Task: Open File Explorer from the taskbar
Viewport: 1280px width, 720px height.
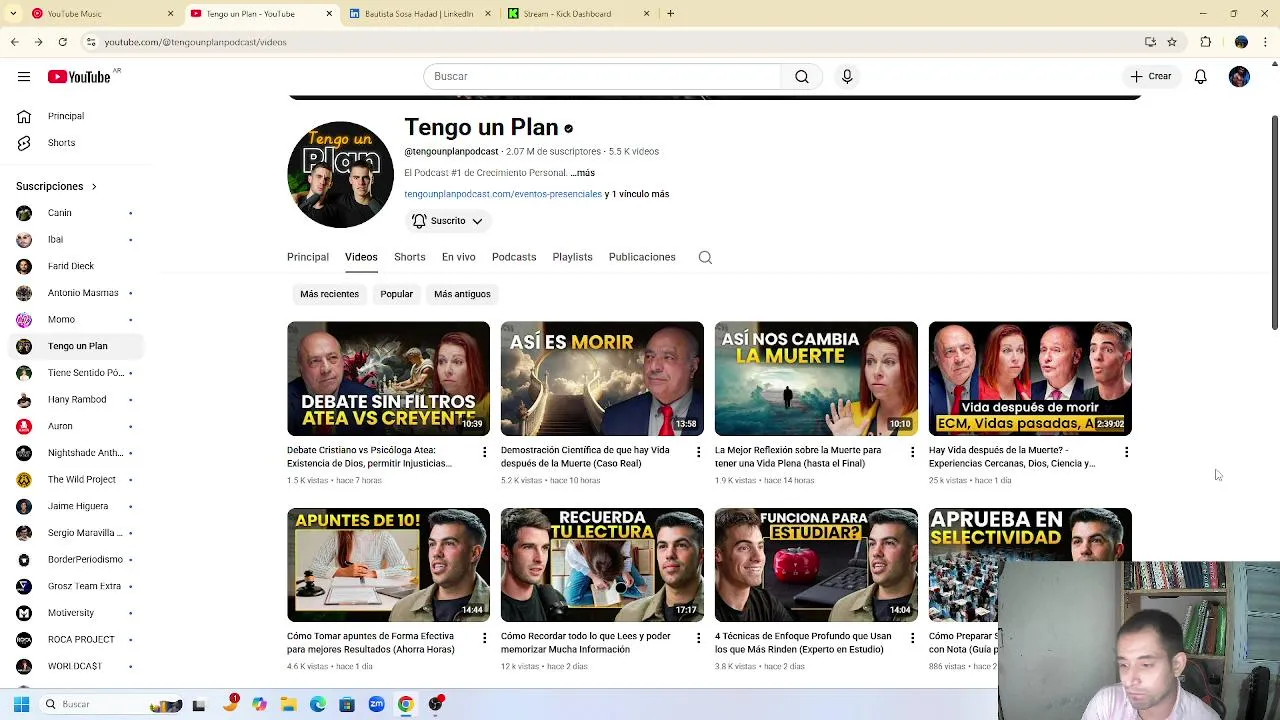Action: tap(289, 704)
